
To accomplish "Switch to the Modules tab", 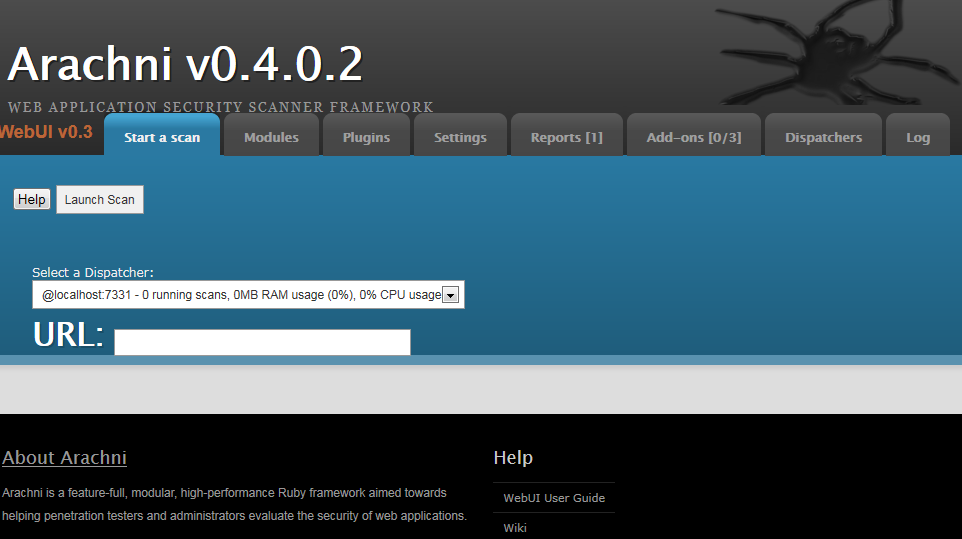I will click(x=271, y=135).
